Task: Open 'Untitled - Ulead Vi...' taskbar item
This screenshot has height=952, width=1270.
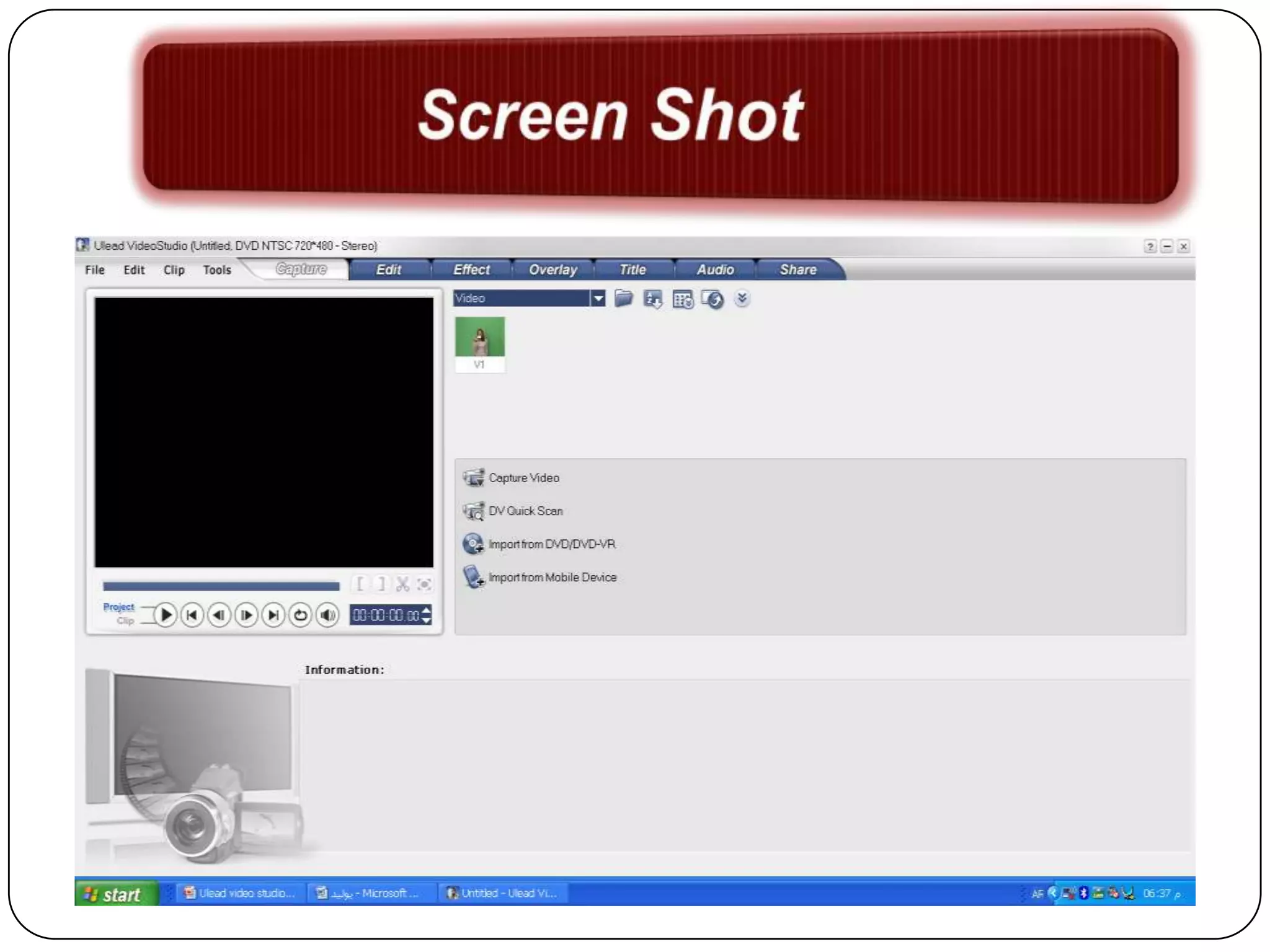Action: coord(502,893)
